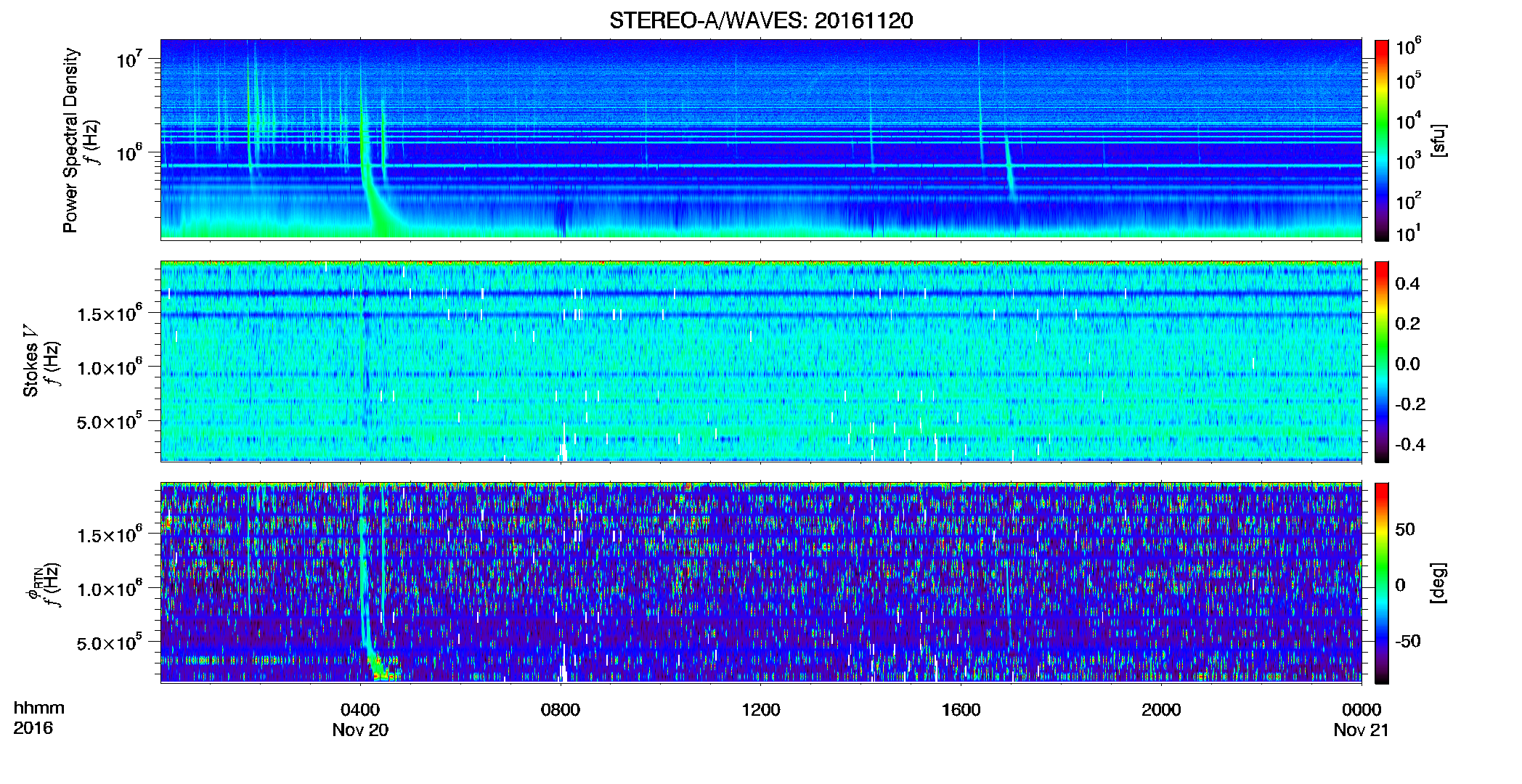Click the radio burst near 1700 in top panel
The height and width of the screenshot is (784, 1522).
point(1009,168)
